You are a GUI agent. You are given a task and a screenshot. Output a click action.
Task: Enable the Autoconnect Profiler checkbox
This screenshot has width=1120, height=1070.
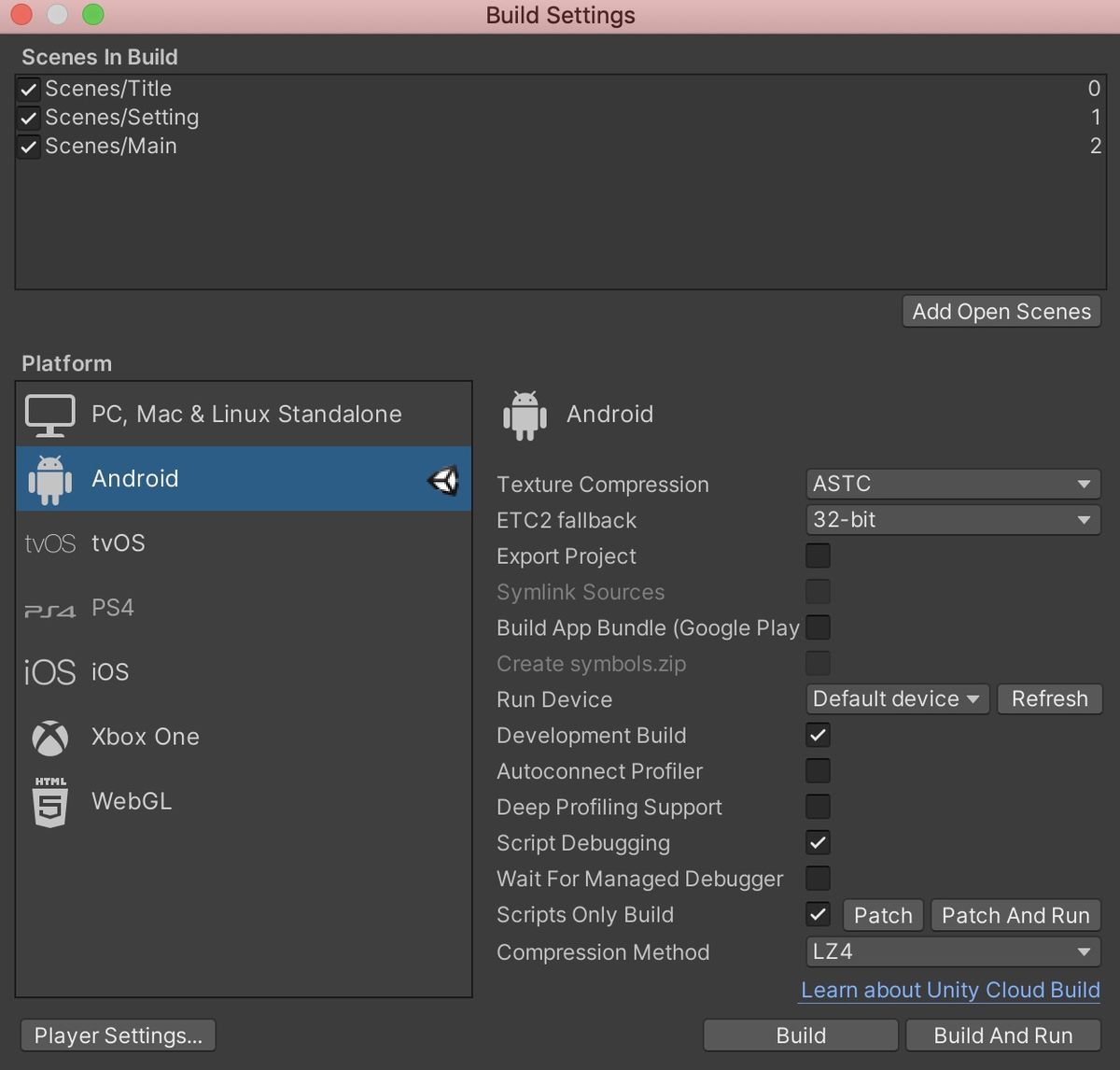click(818, 770)
